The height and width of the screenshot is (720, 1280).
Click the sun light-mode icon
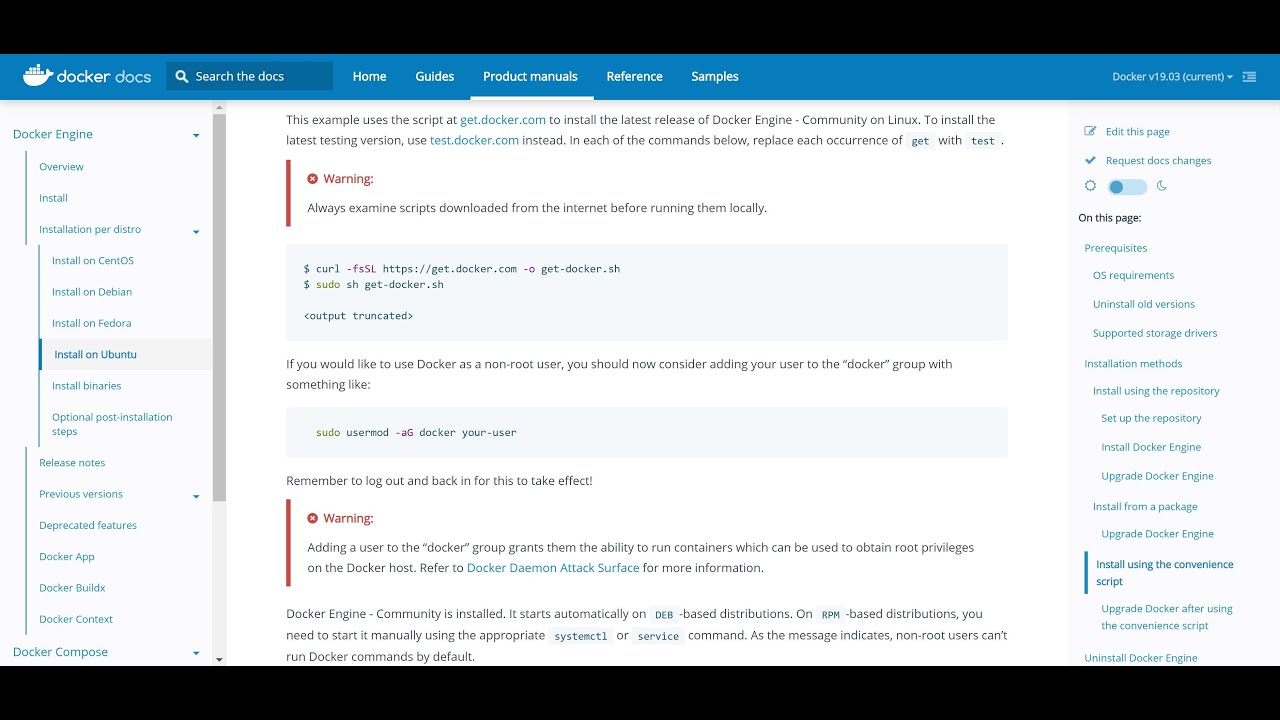pos(1091,186)
